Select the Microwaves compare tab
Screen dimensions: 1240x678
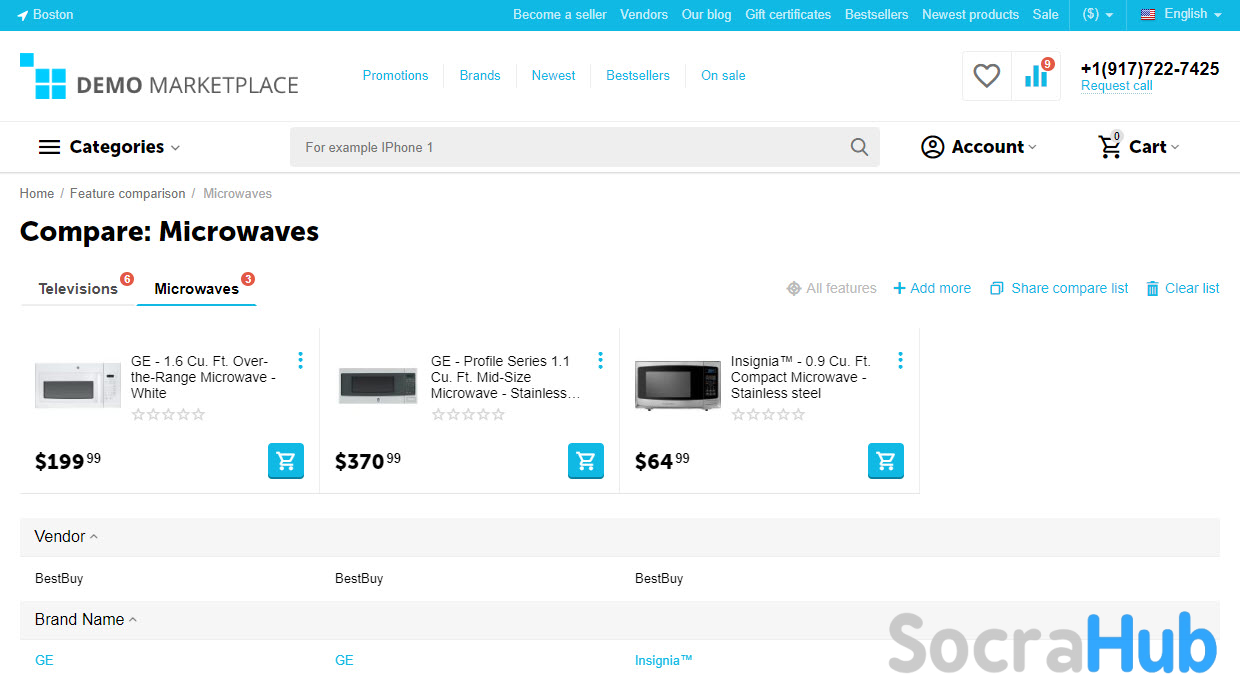click(197, 289)
